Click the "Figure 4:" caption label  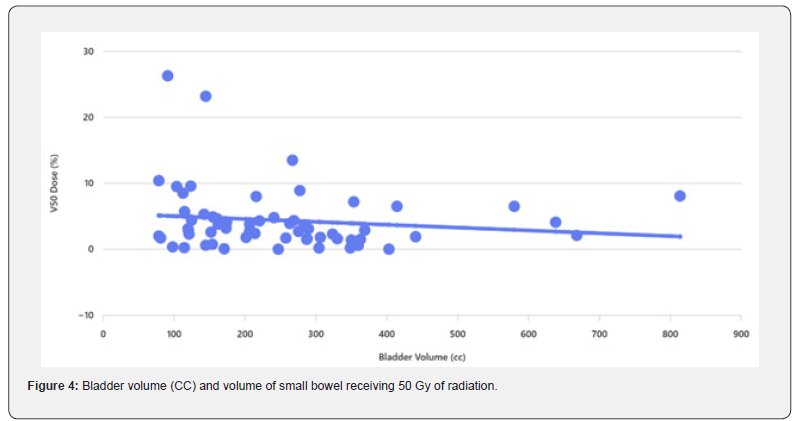coord(52,386)
